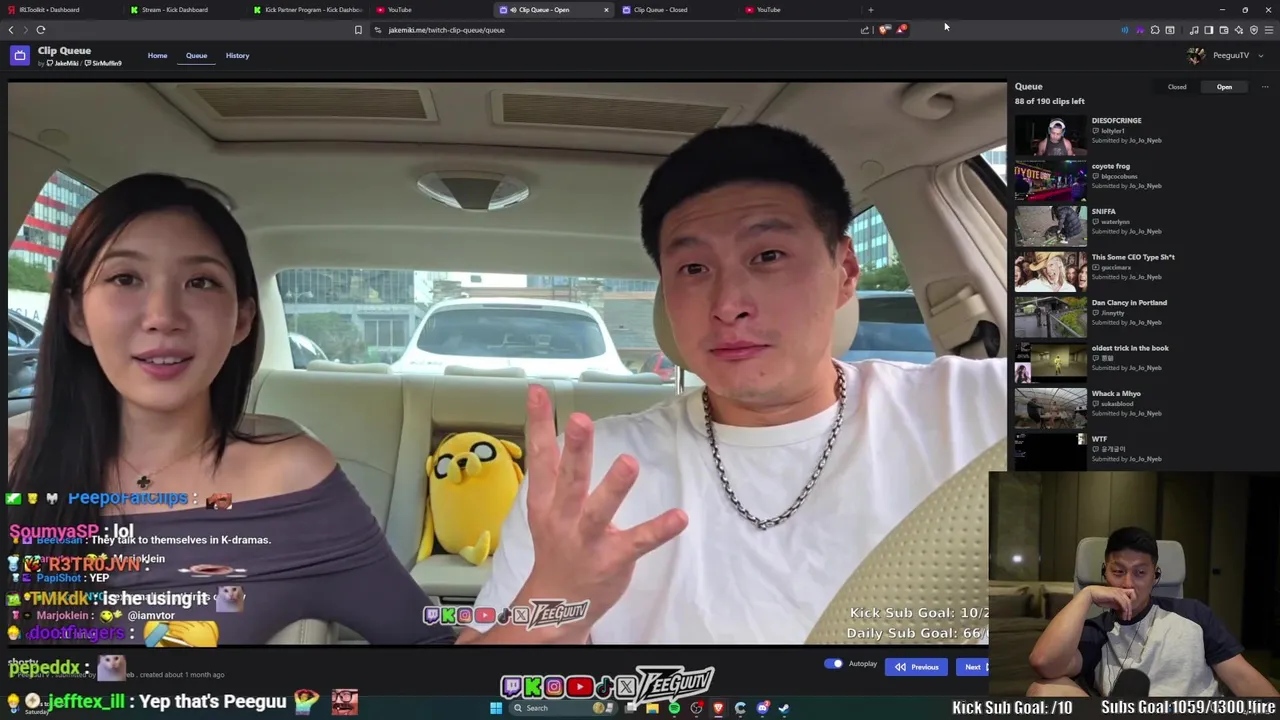Select the coyote frog clip thumbnail
Screen dimensions: 1280x720
pyautogui.click(x=1050, y=182)
